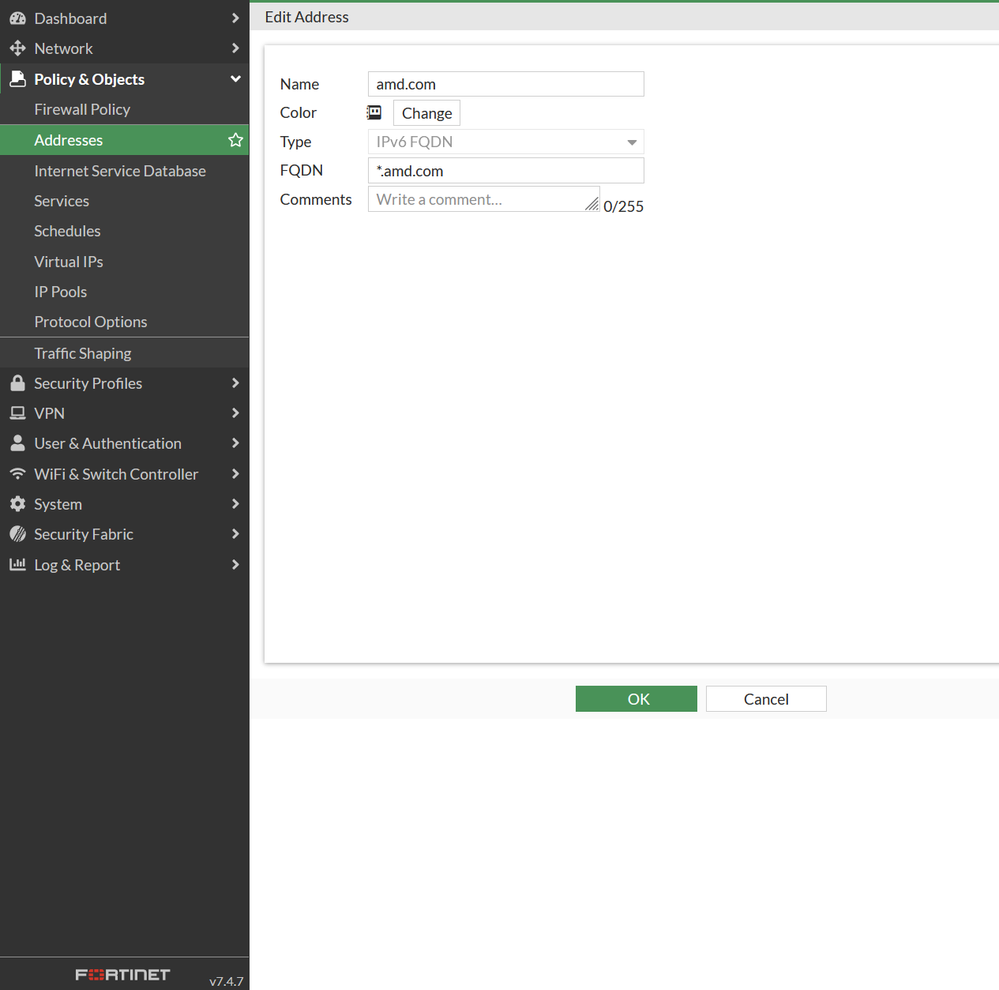Screen dimensions: 999x990
Task: Go to Schedules menu item
Action: 124,231
